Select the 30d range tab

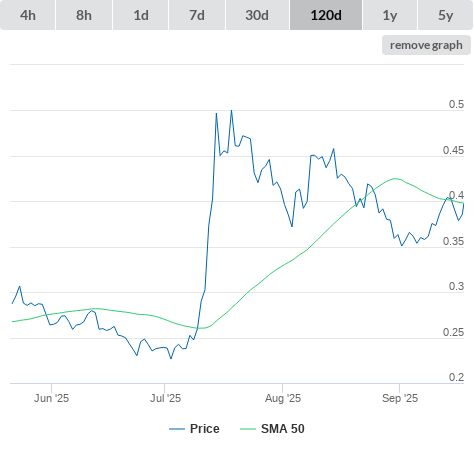coord(257,15)
